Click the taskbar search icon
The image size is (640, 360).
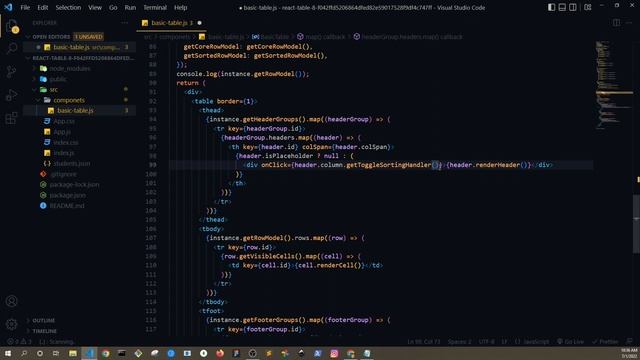pos(24,353)
